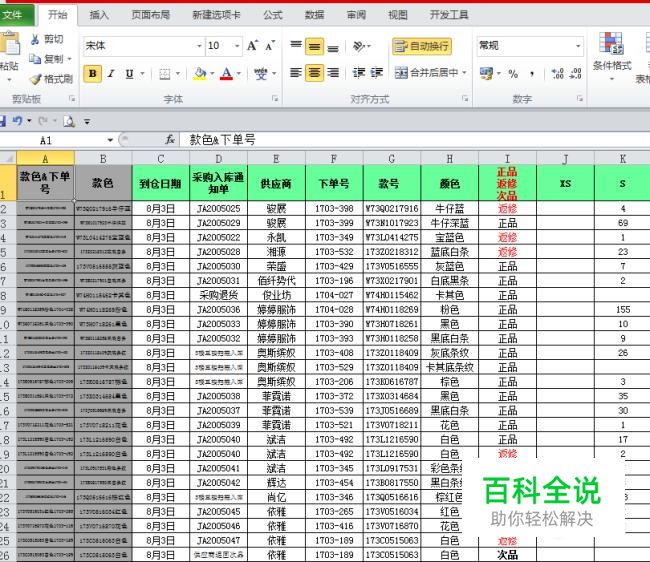650x562 pixels.
Task: Click the Save disk icon in quick access
Action: coord(2,121)
